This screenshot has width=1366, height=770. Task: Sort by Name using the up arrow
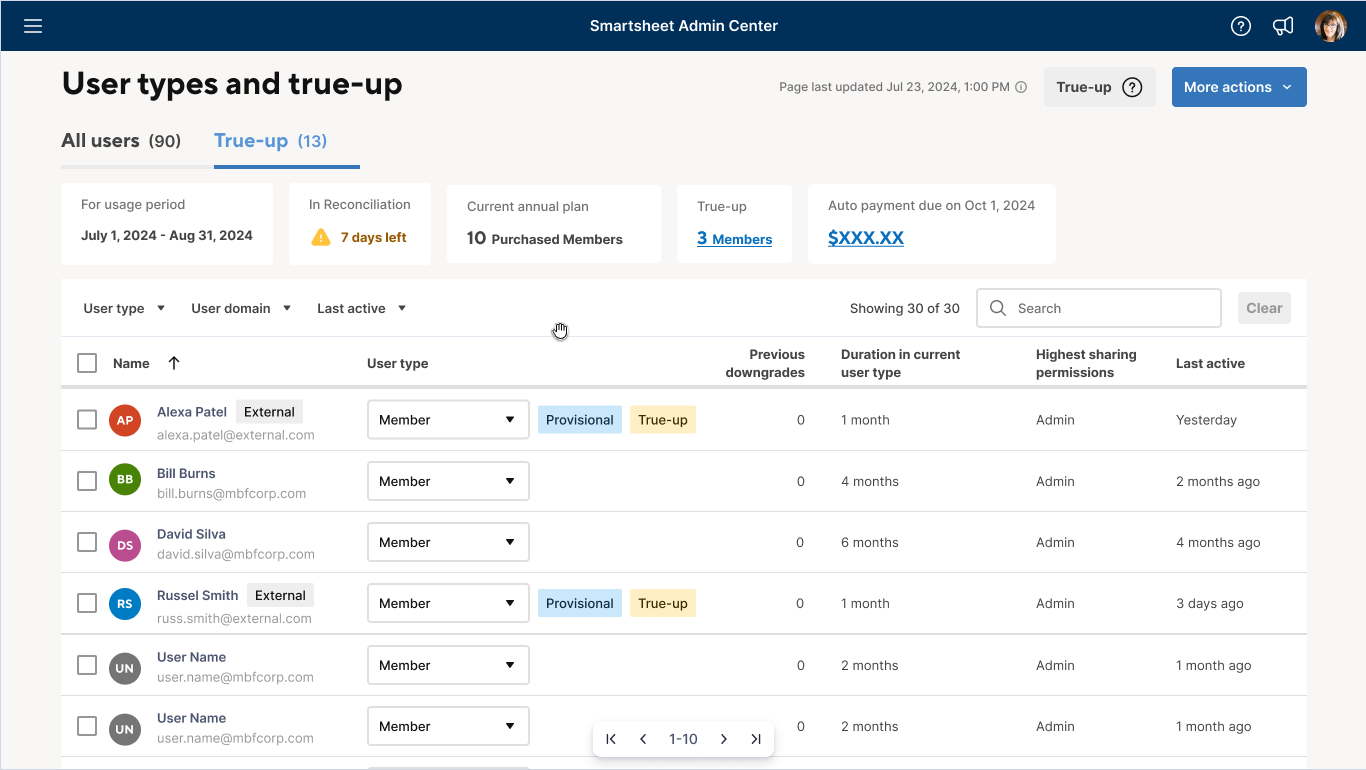pos(174,363)
